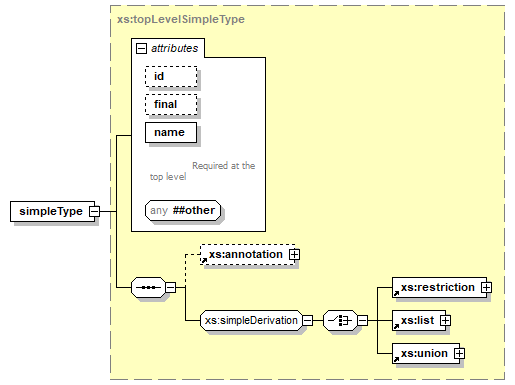Collapse the attributes box
The width and height of the screenshot is (515, 385).
pos(141,49)
